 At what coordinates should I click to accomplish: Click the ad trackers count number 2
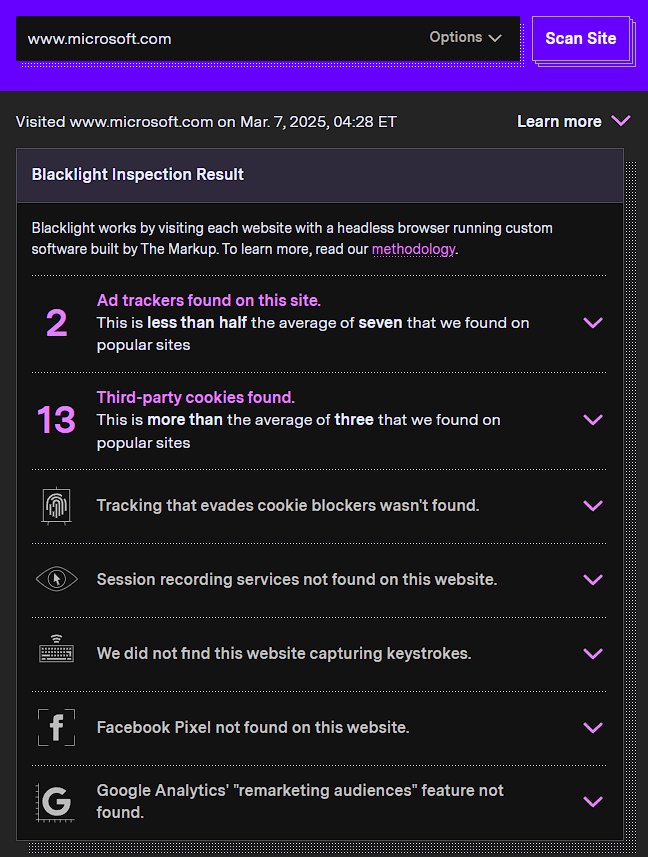coord(57,323)
